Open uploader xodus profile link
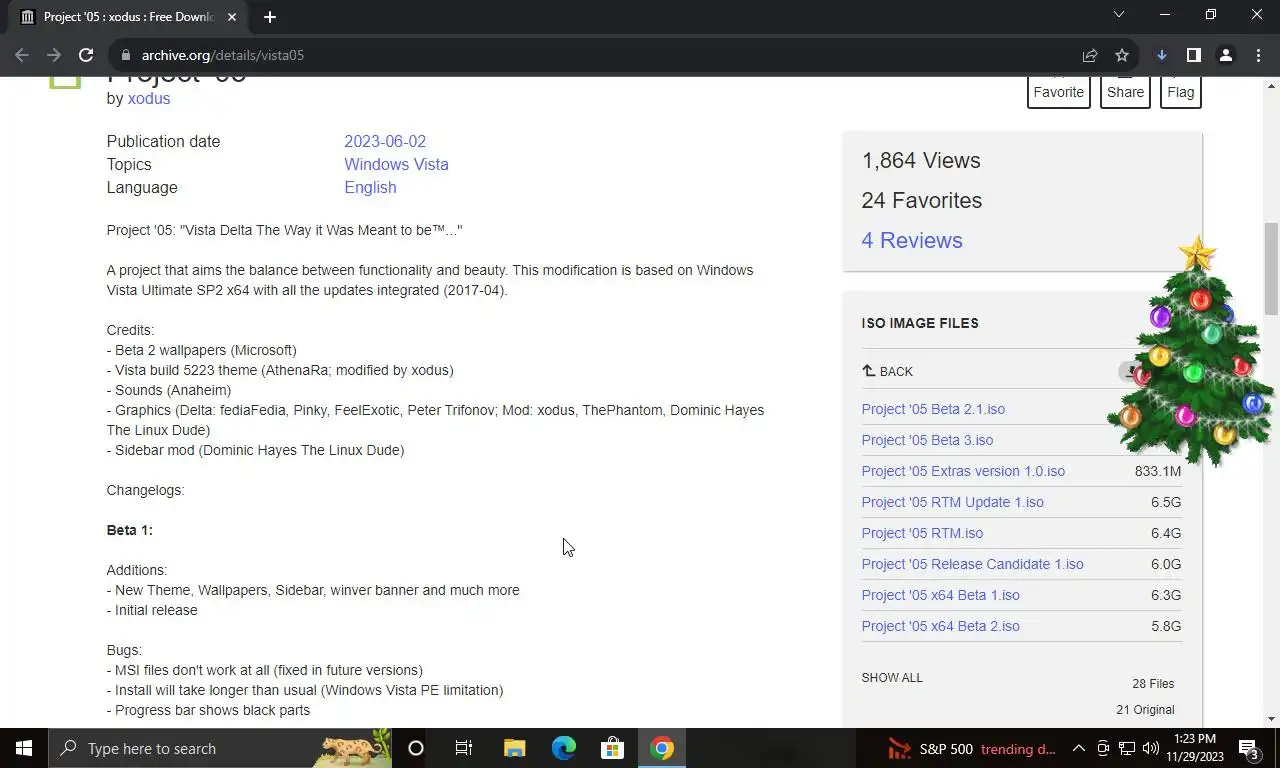Screen dimensions: 1280x768 pos(149,98)
